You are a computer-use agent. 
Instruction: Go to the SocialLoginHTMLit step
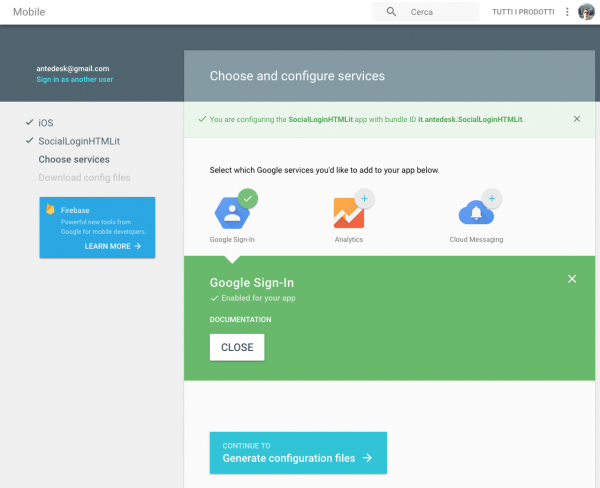[x=79, y=141]
